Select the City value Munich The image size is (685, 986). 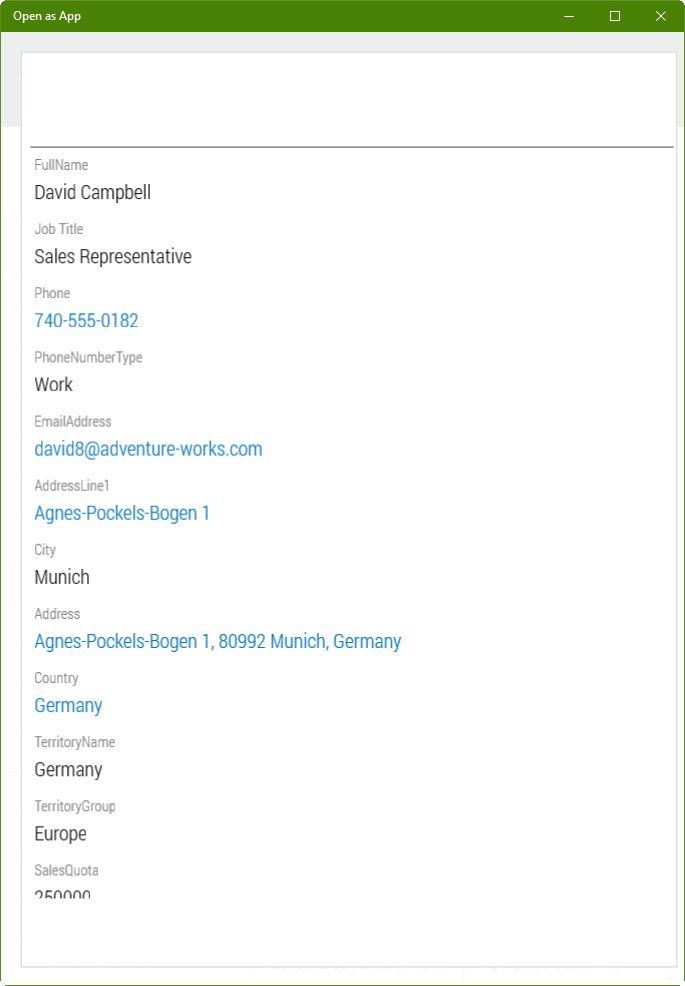point(62,577)
